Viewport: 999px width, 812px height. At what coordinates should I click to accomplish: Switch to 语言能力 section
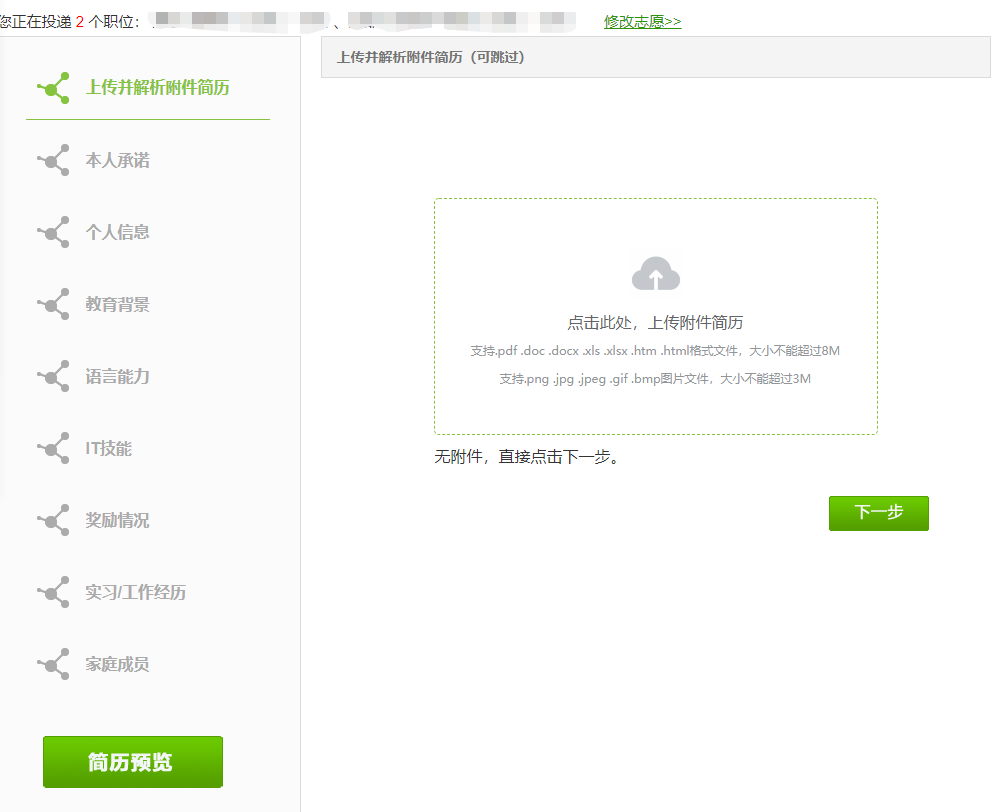tap(118, 376)
